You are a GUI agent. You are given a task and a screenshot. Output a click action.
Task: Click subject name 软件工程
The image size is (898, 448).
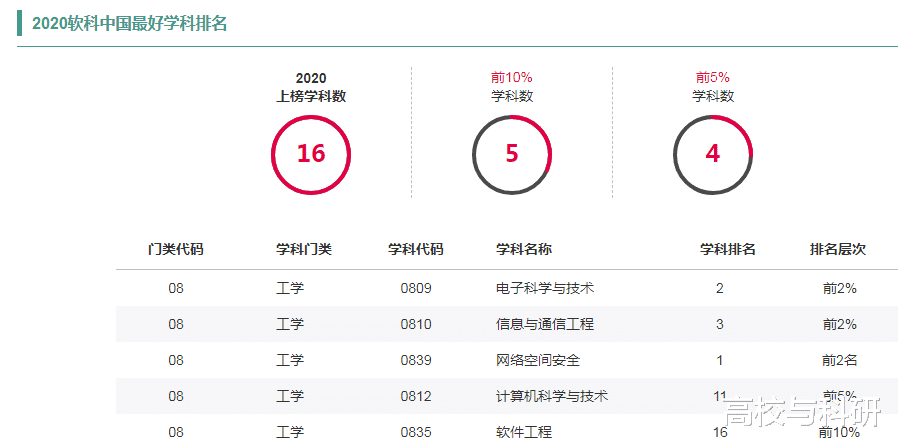[523, 432]
